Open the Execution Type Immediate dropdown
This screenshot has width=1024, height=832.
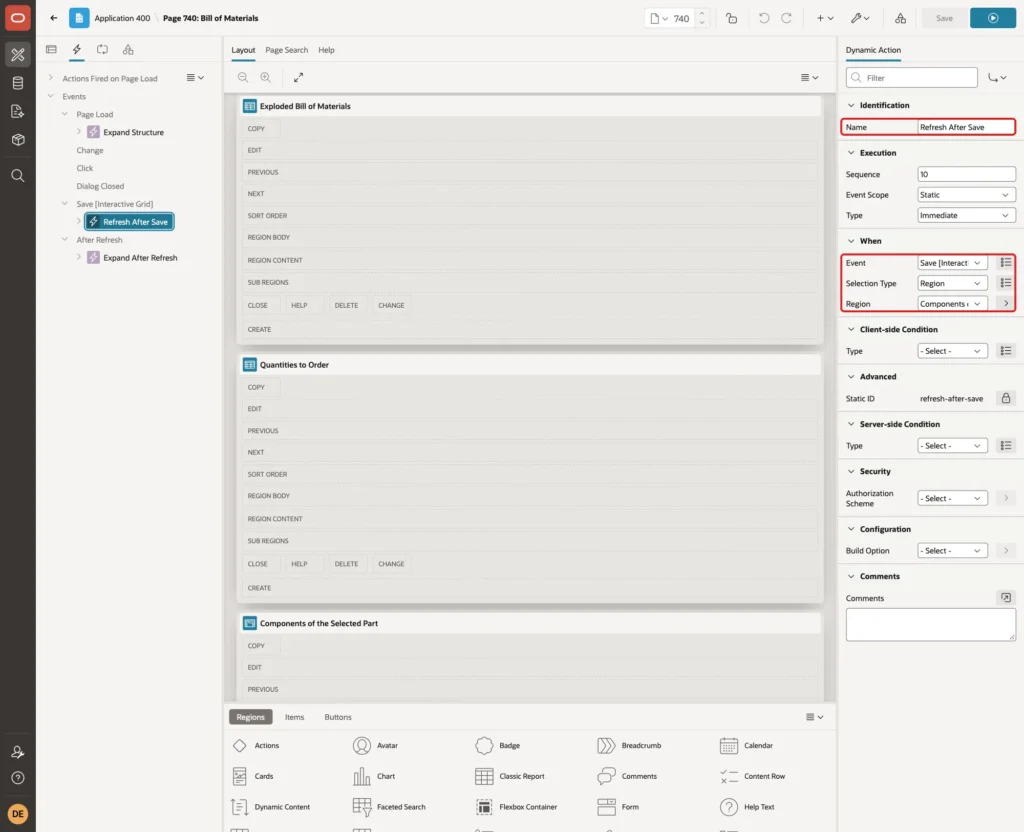click(x=966, y=216)
